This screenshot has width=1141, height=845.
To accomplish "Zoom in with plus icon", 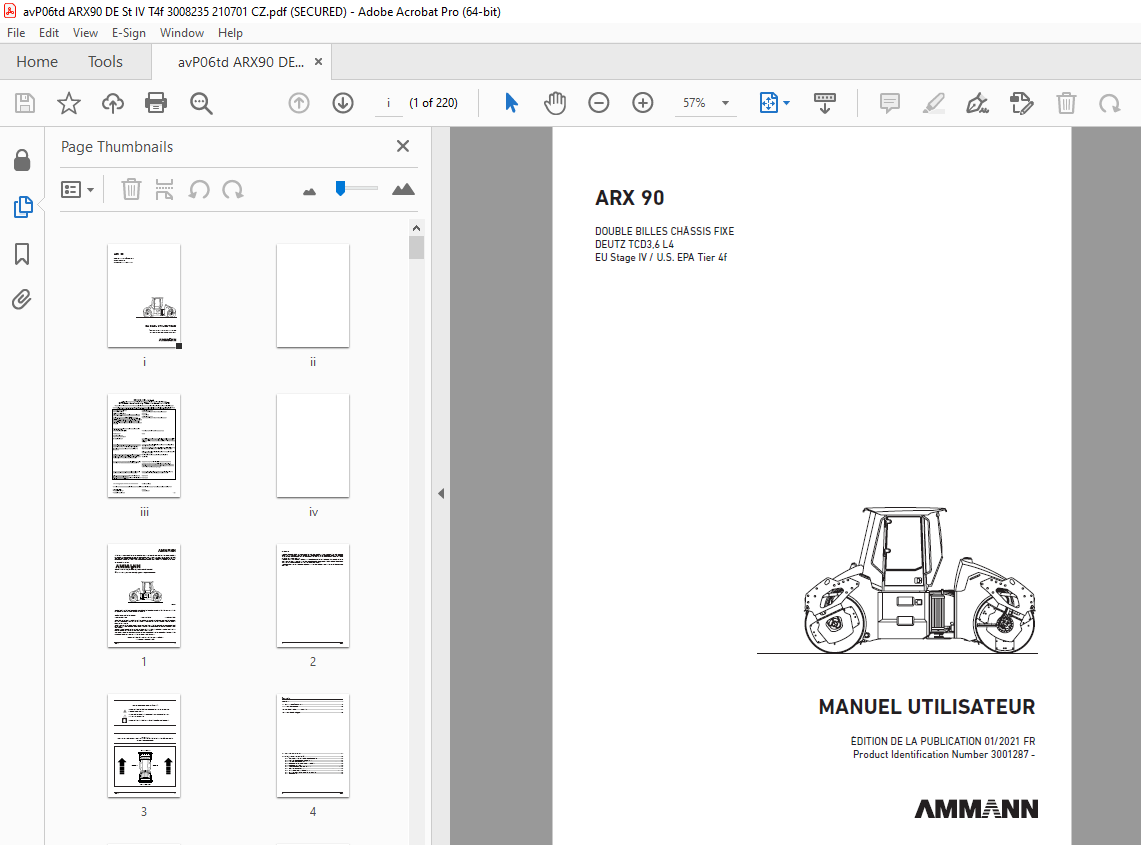I will point(643,103).
